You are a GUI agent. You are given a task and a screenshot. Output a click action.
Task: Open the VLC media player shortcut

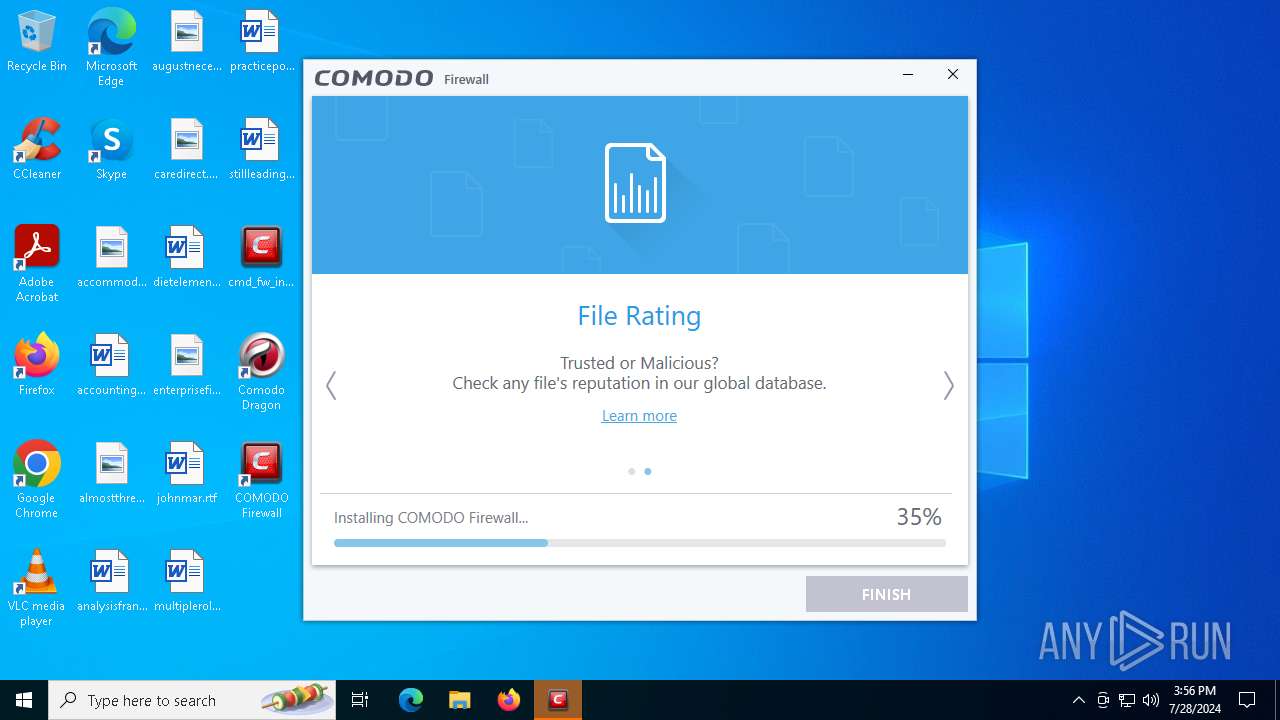point(37,588)
